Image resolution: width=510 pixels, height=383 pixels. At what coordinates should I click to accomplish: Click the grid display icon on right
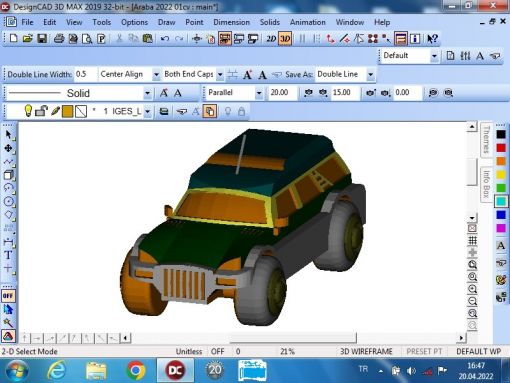coord(472,241)
